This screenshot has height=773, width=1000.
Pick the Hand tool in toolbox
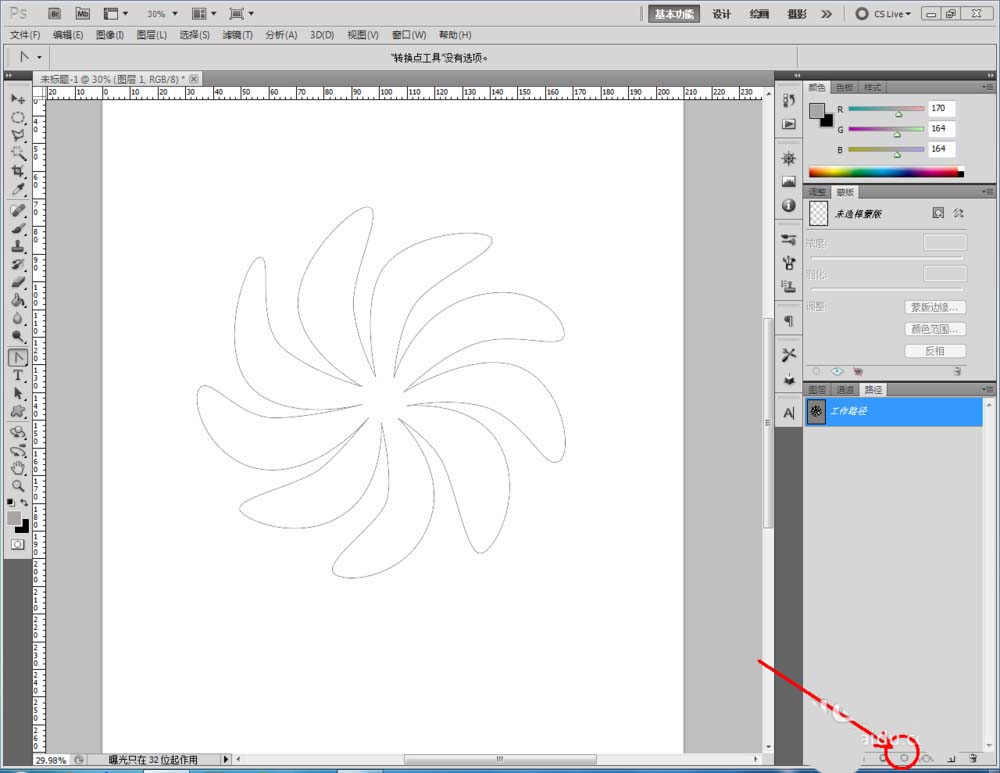tap(18, 467)
